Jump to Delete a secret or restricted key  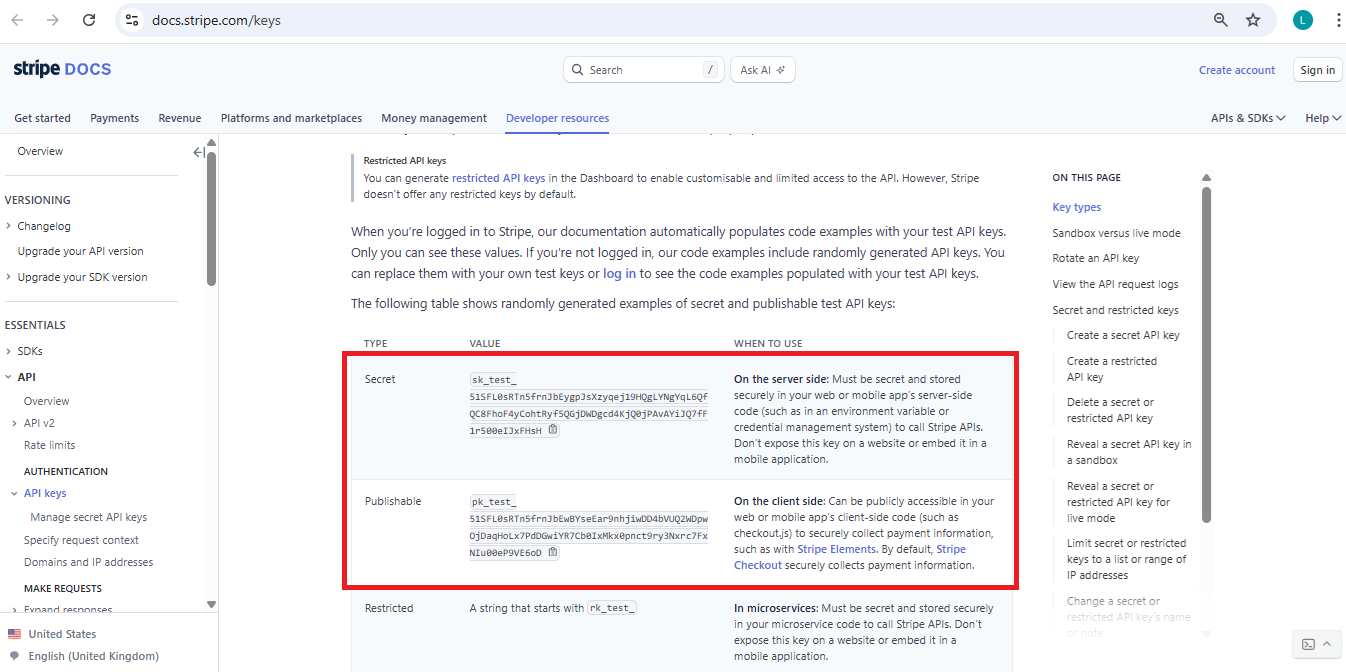click(x=1110, y=410)
